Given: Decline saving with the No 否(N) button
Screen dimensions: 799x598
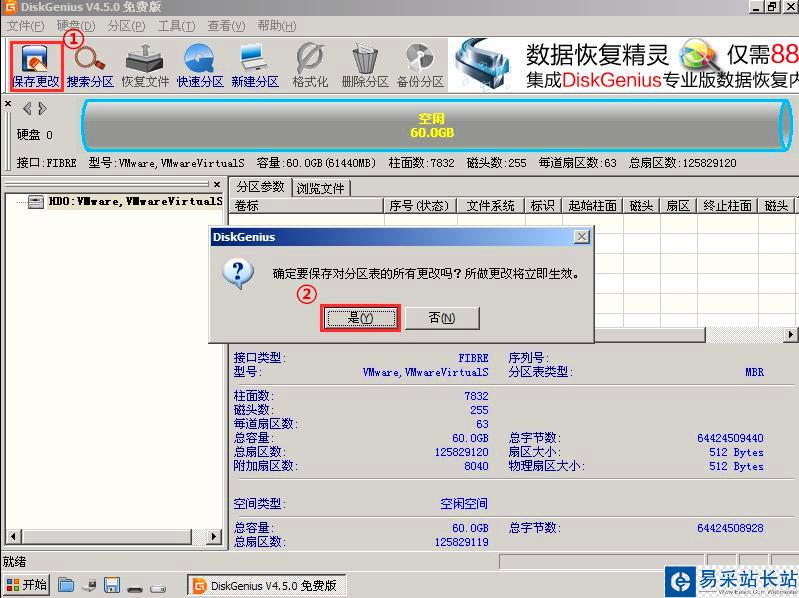Looking at the screenshot, I should pos(442,318).
